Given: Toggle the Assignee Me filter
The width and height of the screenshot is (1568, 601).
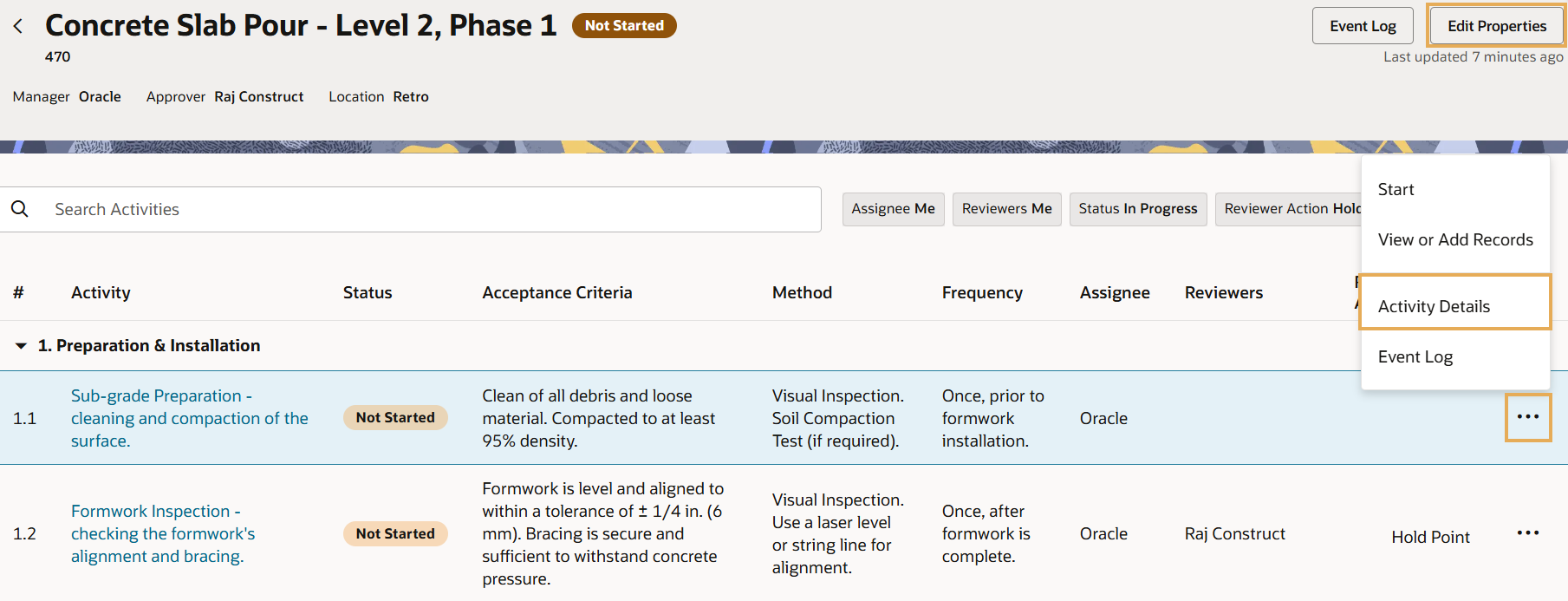Looking at the screenshot, I should (x=893, y=209).
